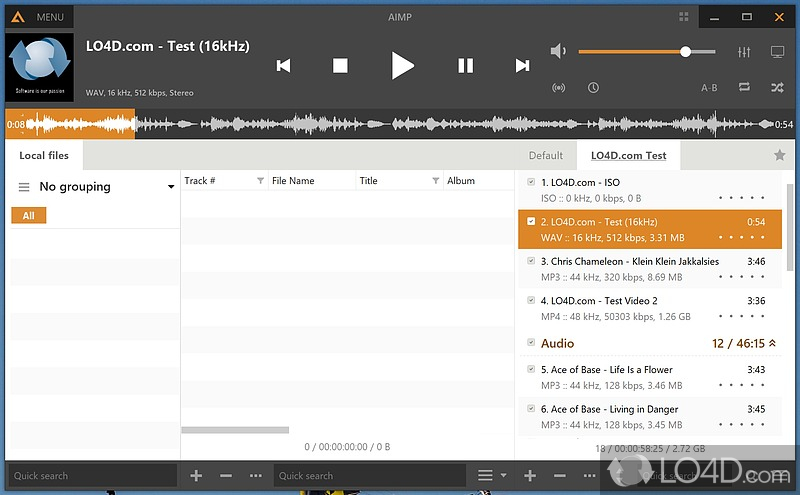Select the All filter button

[x=29, y=215]
